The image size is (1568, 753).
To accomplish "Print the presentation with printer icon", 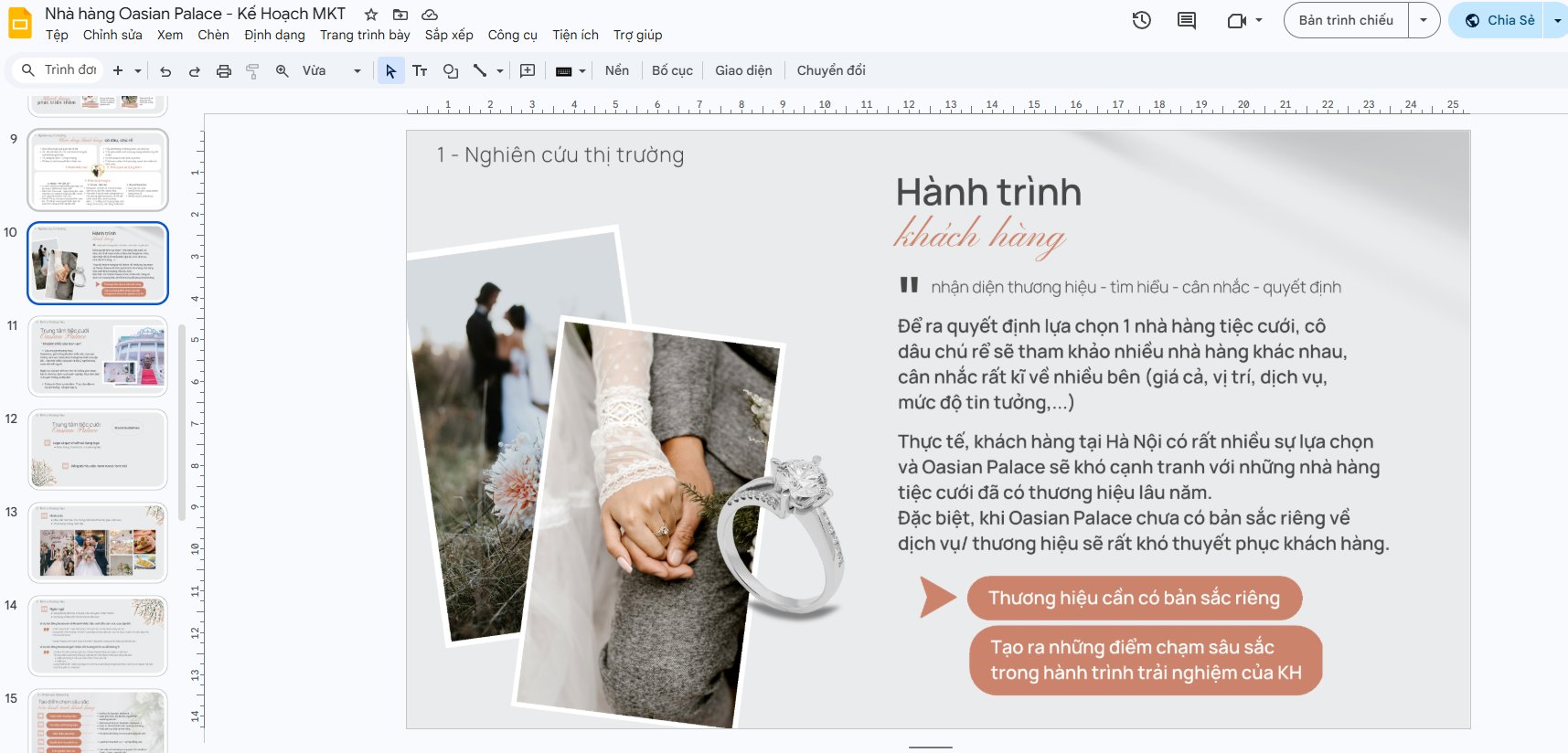I will 224,70.
